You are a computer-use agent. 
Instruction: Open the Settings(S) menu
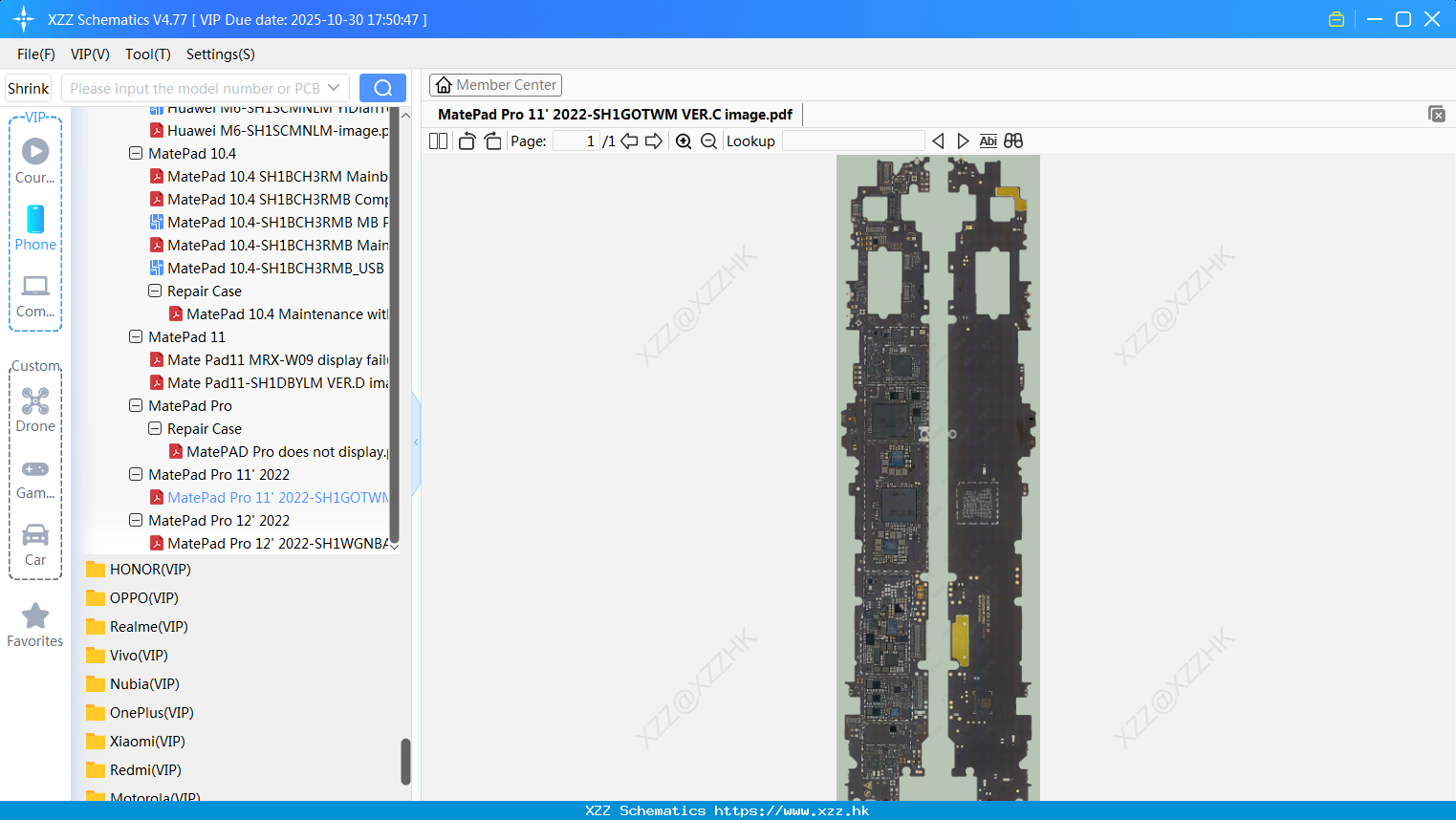pos(221,54)
